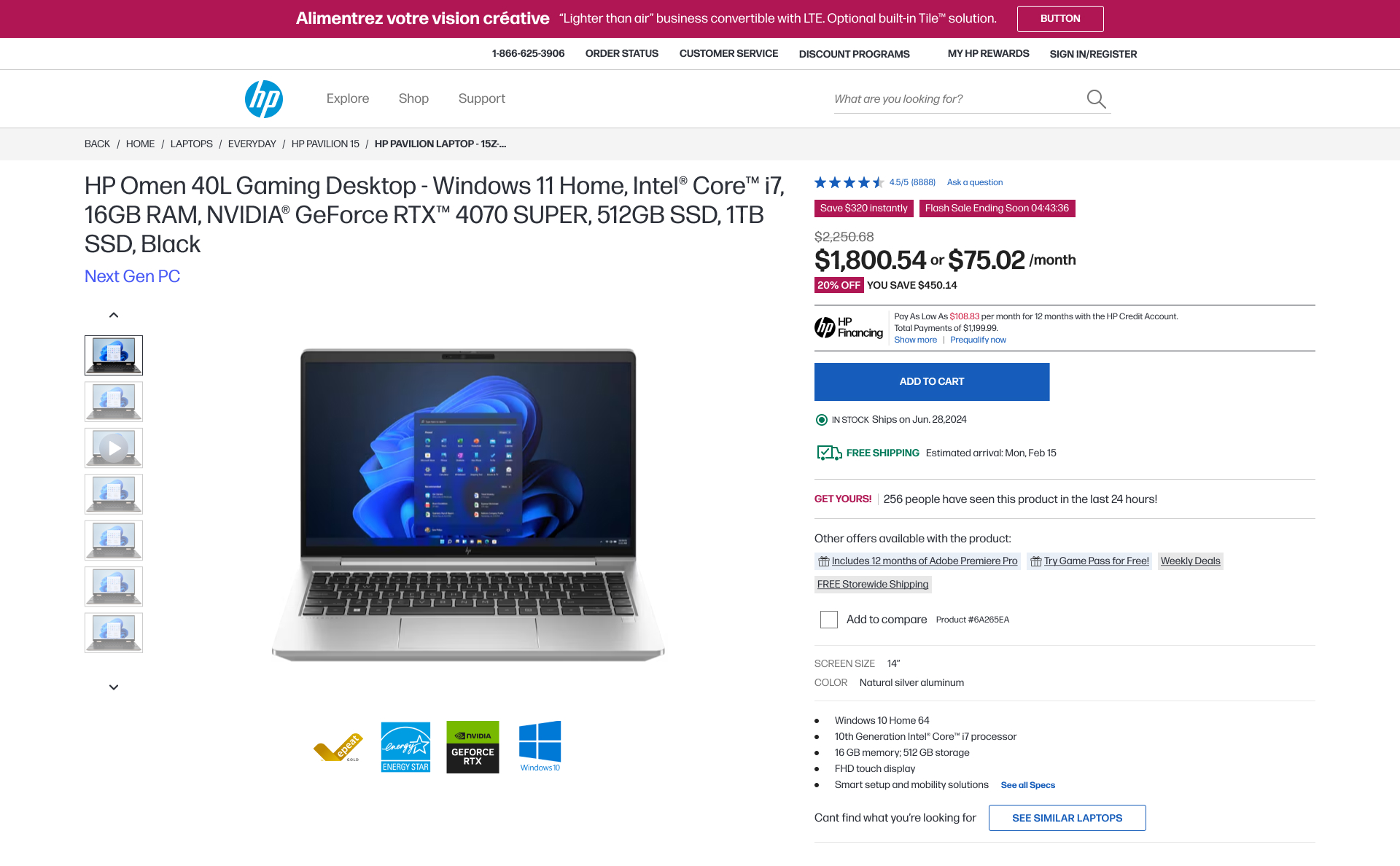
Task: Show previous thumbnails with up chevron
Action: 114,315
